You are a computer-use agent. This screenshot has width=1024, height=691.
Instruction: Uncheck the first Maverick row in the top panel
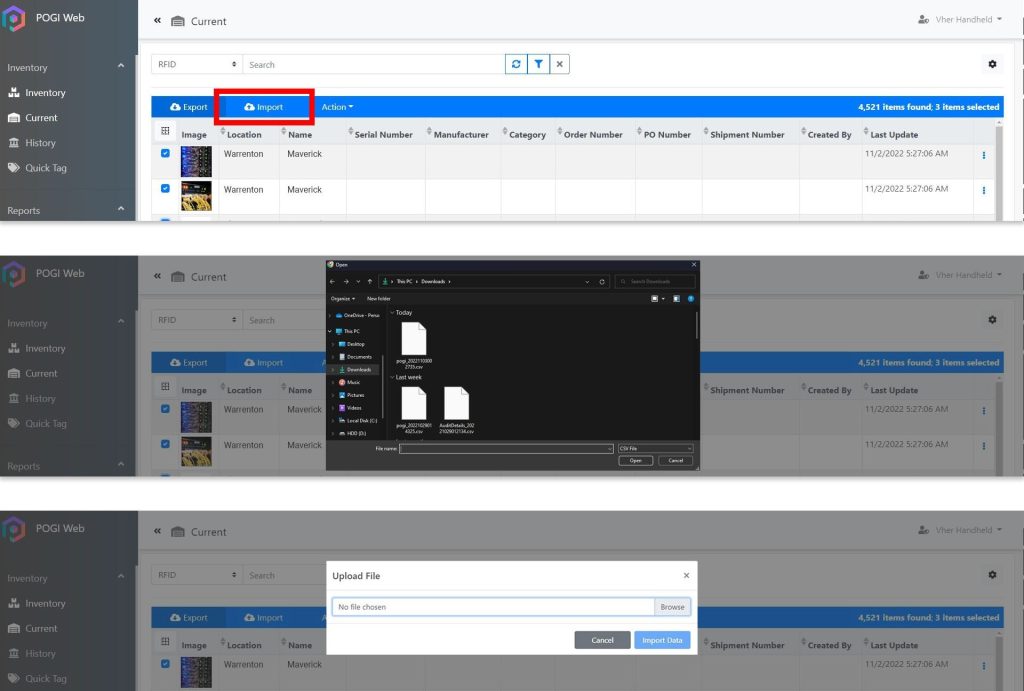click(x=165, y=153)
